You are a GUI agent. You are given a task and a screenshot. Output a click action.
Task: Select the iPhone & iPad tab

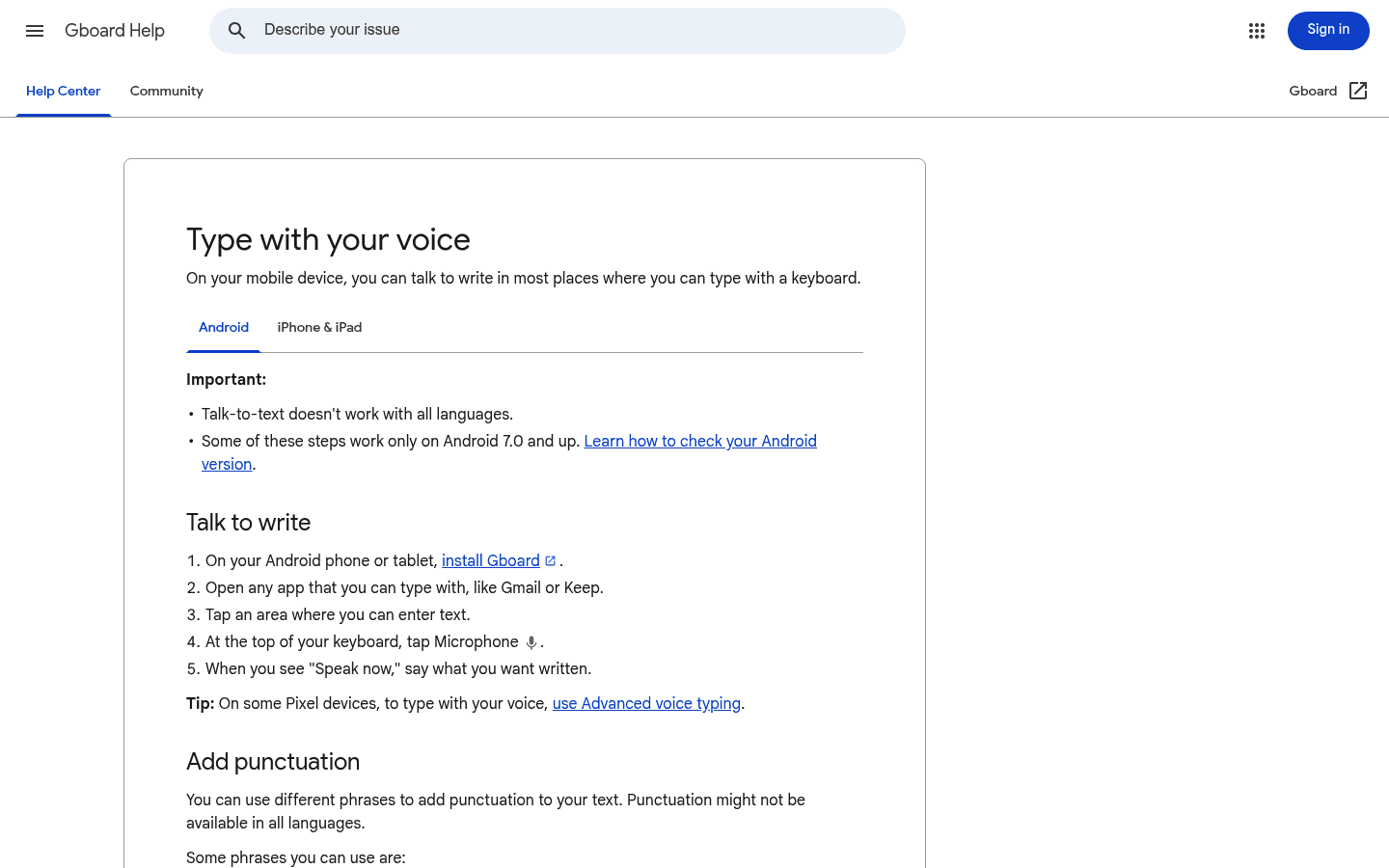point(319,327)
